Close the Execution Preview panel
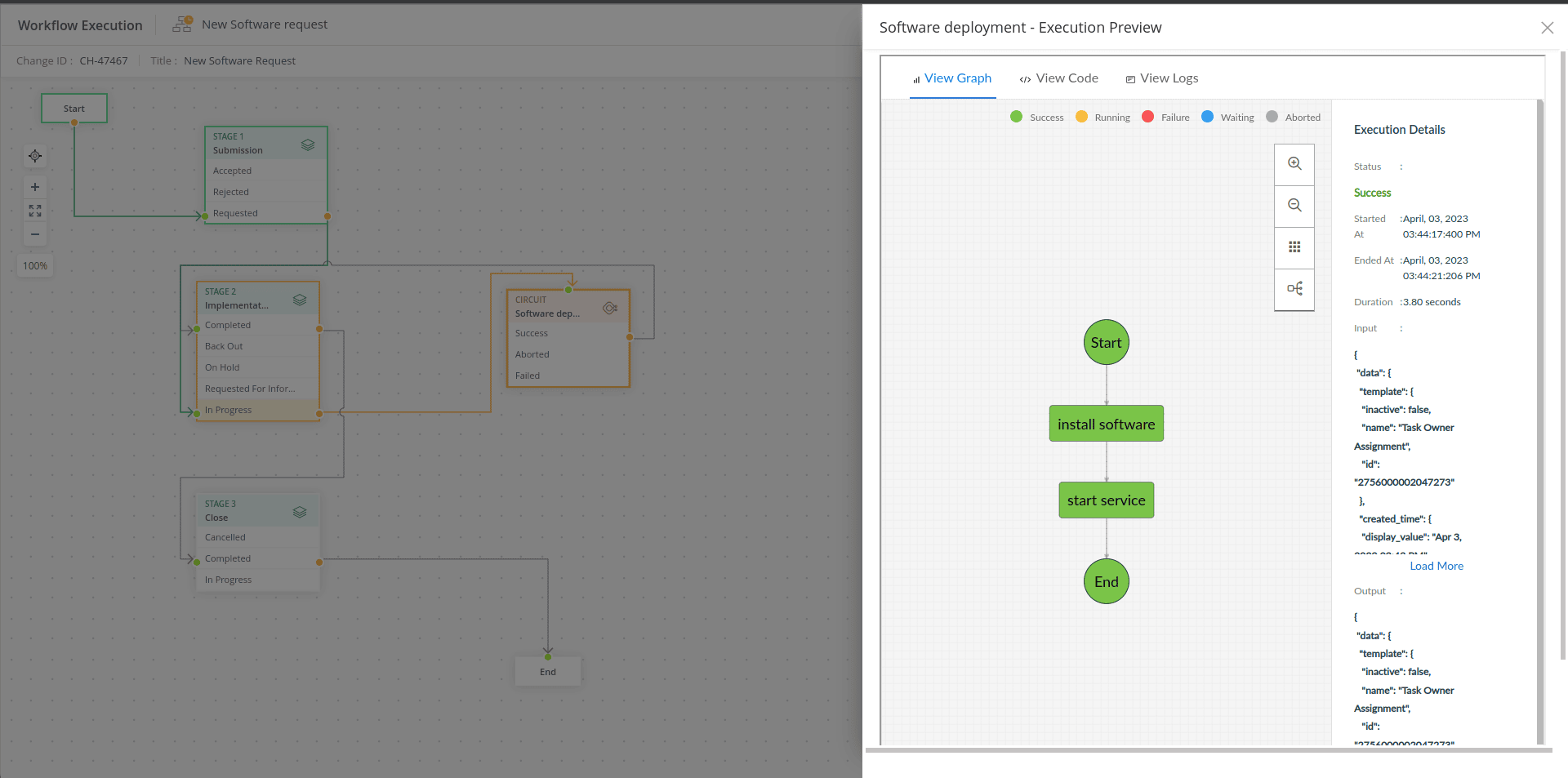Viewport: 1568px width, 778px height. point(1547,28)
